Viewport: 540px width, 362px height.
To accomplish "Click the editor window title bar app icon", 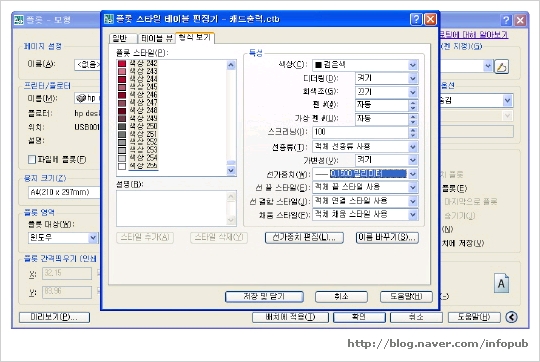I will pos(109,19).
